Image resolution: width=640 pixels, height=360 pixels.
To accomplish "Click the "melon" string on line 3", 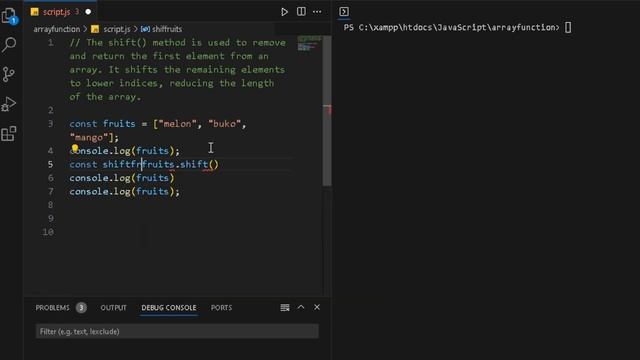I will (178, 124).
